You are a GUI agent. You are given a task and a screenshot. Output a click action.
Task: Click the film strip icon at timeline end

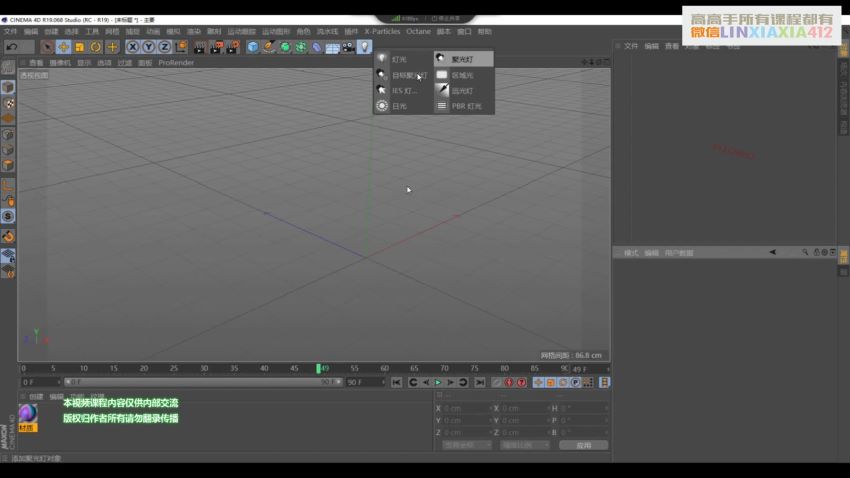[604, 383]
